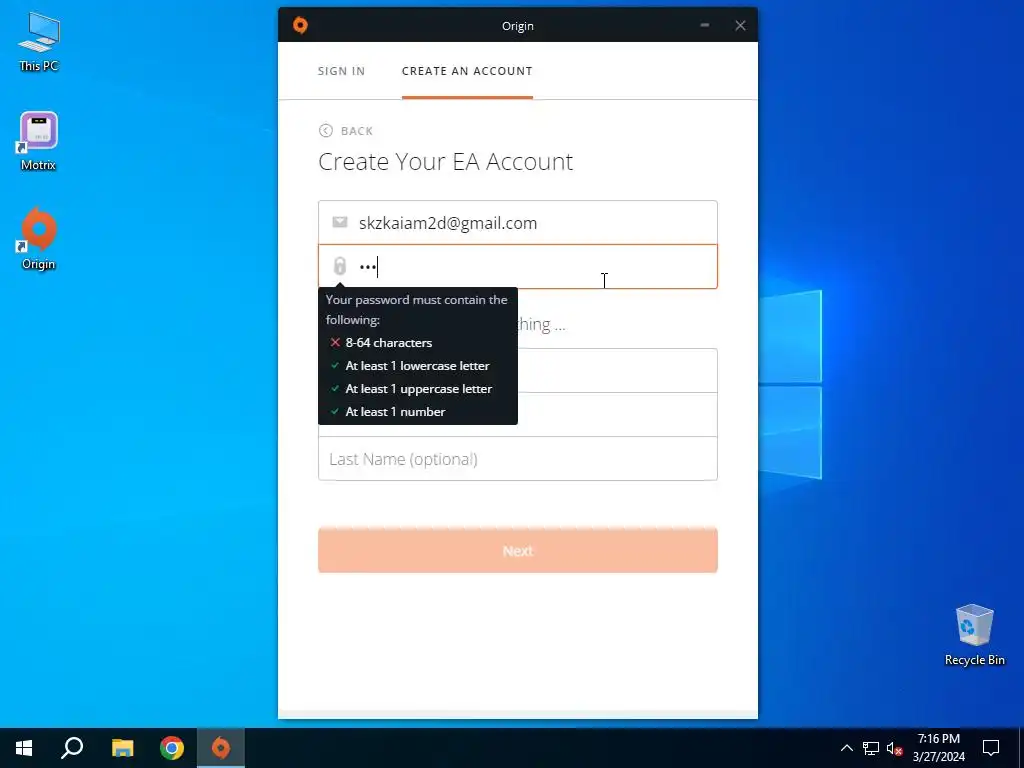Open network status tray icon

(x=871, y=748)
